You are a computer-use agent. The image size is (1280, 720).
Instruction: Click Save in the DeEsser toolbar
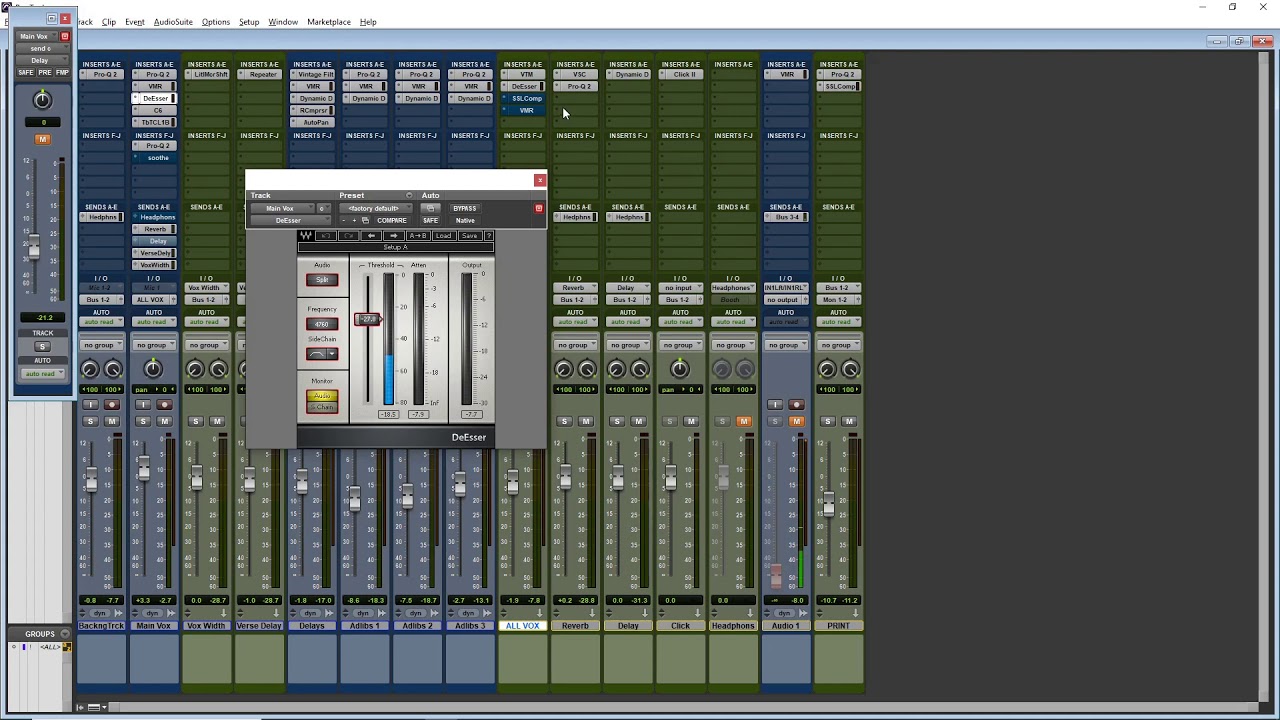[x=470, y=236]
